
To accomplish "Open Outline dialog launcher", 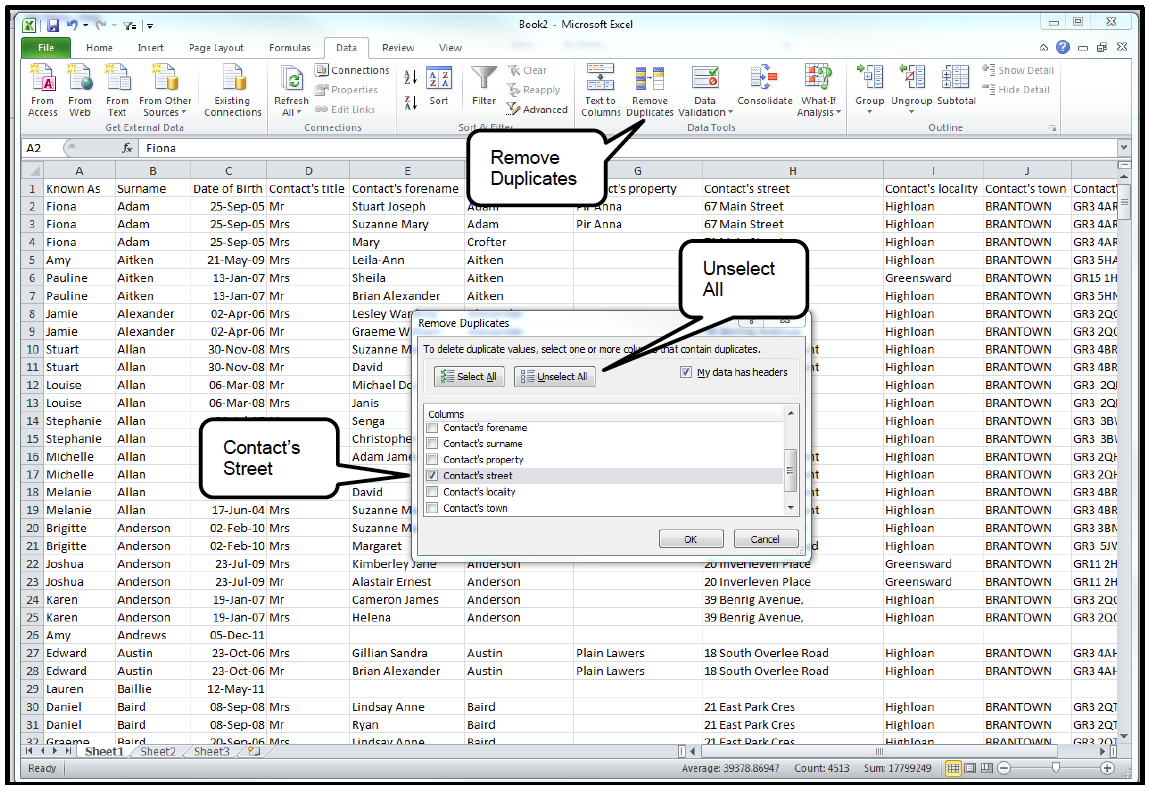I will (1052, 128).
